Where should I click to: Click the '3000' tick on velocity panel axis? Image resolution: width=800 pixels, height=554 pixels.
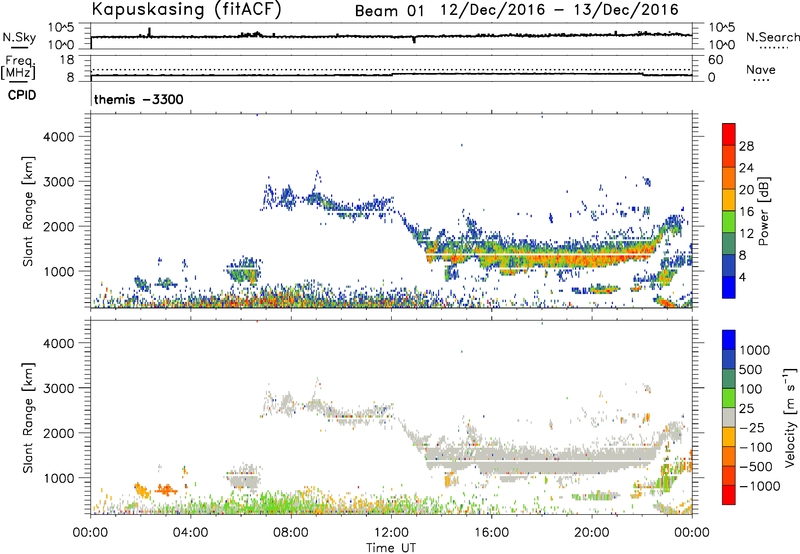click(x=59, y=388)
